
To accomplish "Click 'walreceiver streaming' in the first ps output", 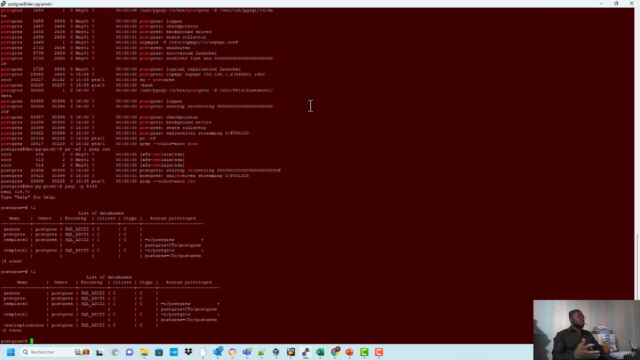I will coord(194,133).
